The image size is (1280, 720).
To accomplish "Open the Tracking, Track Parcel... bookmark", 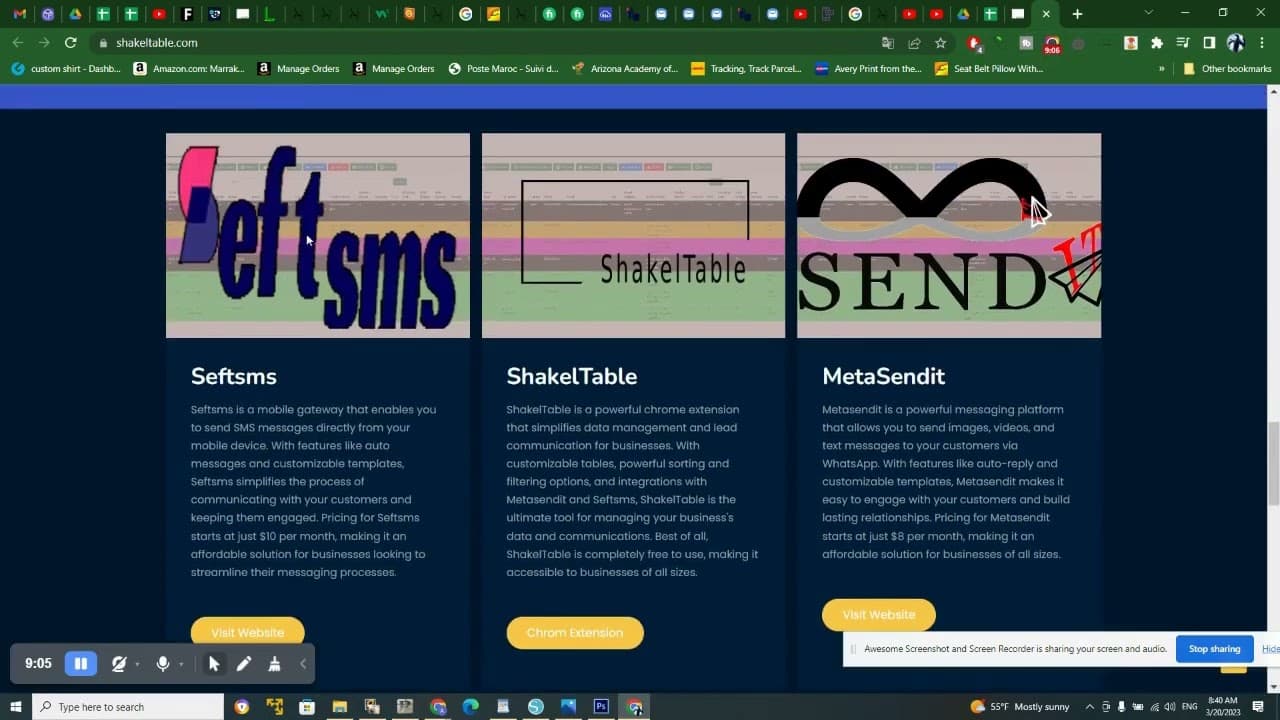I will click(747, 69).
